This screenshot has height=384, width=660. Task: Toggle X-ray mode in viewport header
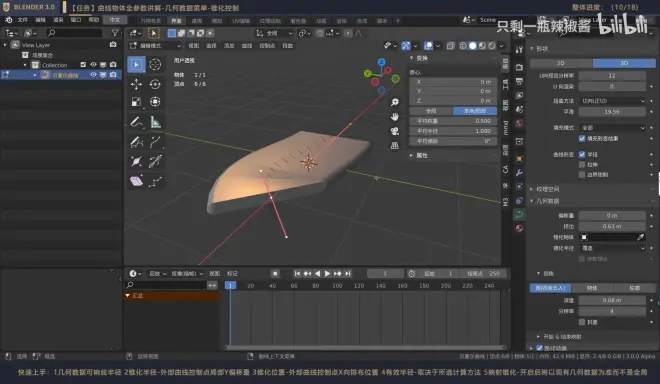[x=451, y=45]
